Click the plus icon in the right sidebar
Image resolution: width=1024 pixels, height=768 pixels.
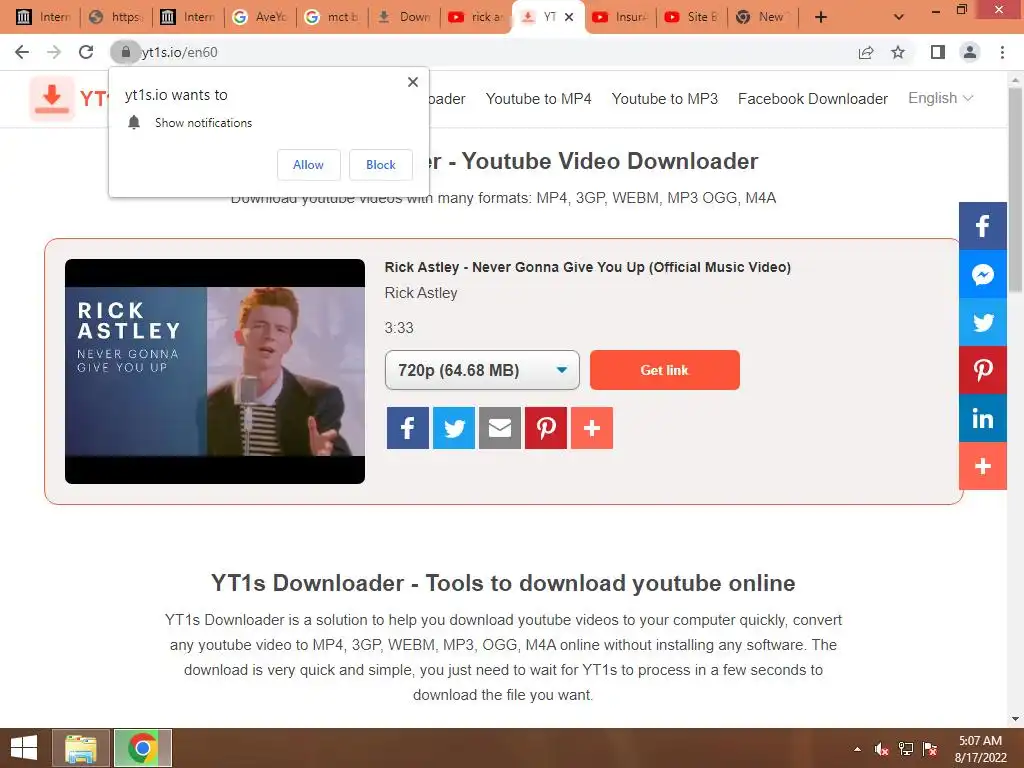983,466
